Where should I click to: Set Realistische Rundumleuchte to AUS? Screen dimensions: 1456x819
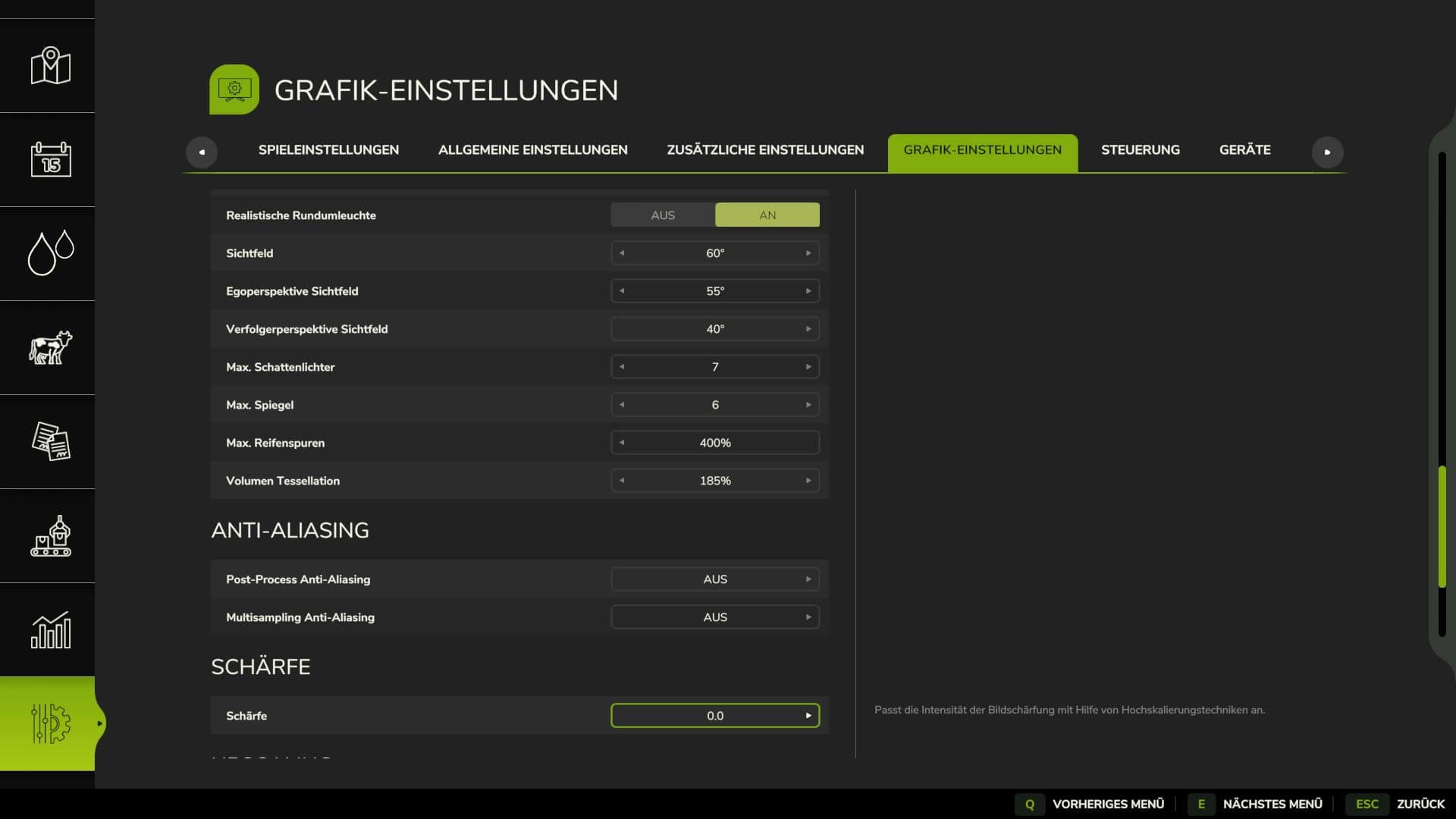coord(663,215)
